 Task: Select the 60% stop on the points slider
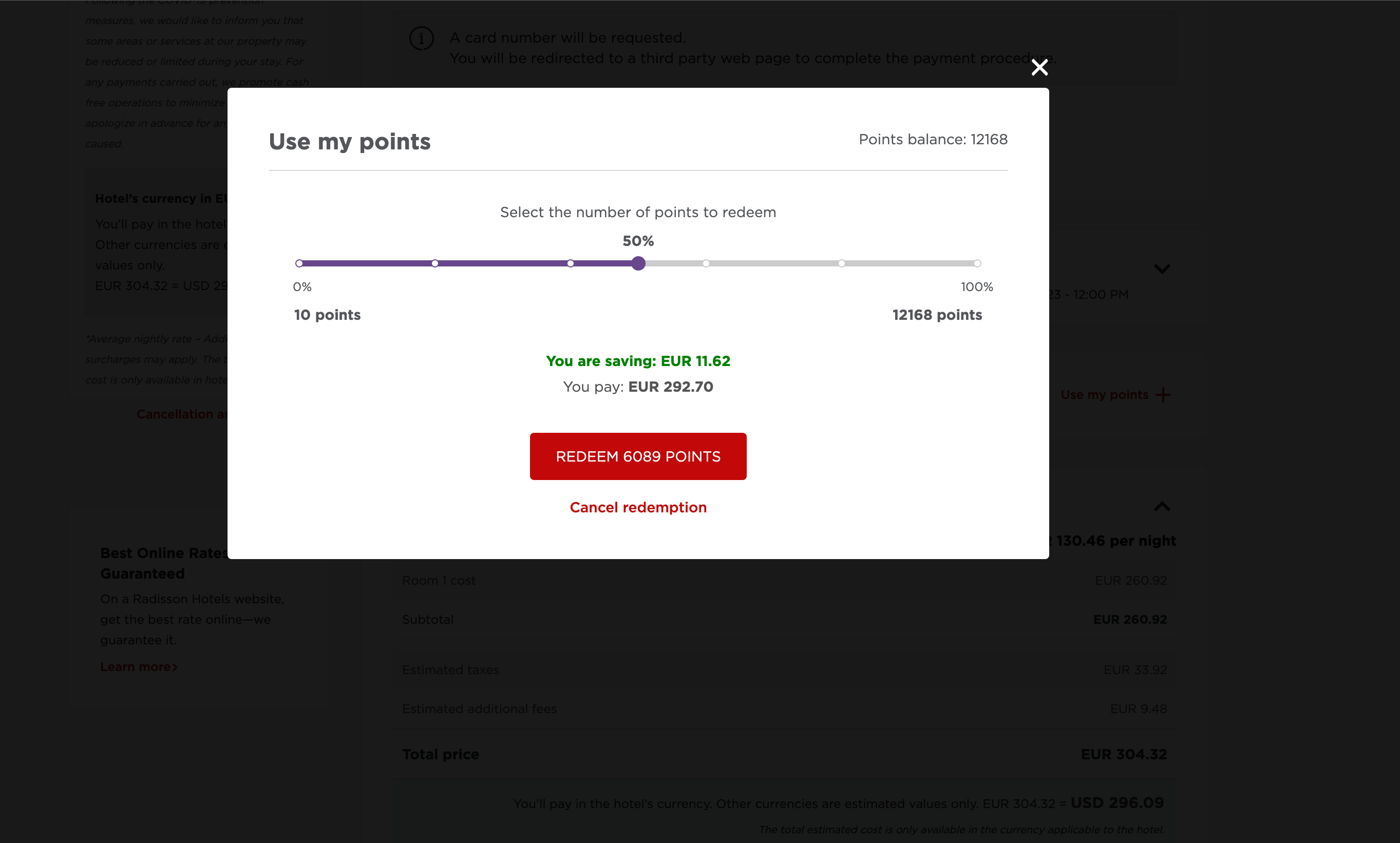tap(706, 263)
